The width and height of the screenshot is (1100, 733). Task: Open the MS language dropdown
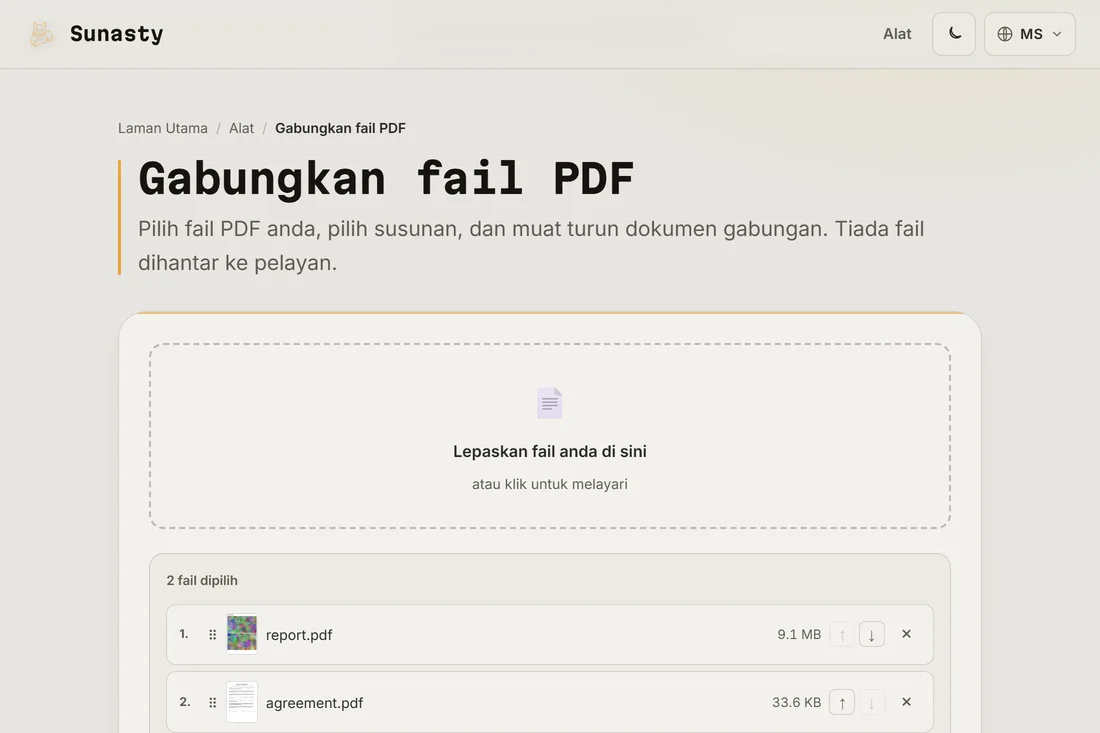click(x=1029, y=34)
